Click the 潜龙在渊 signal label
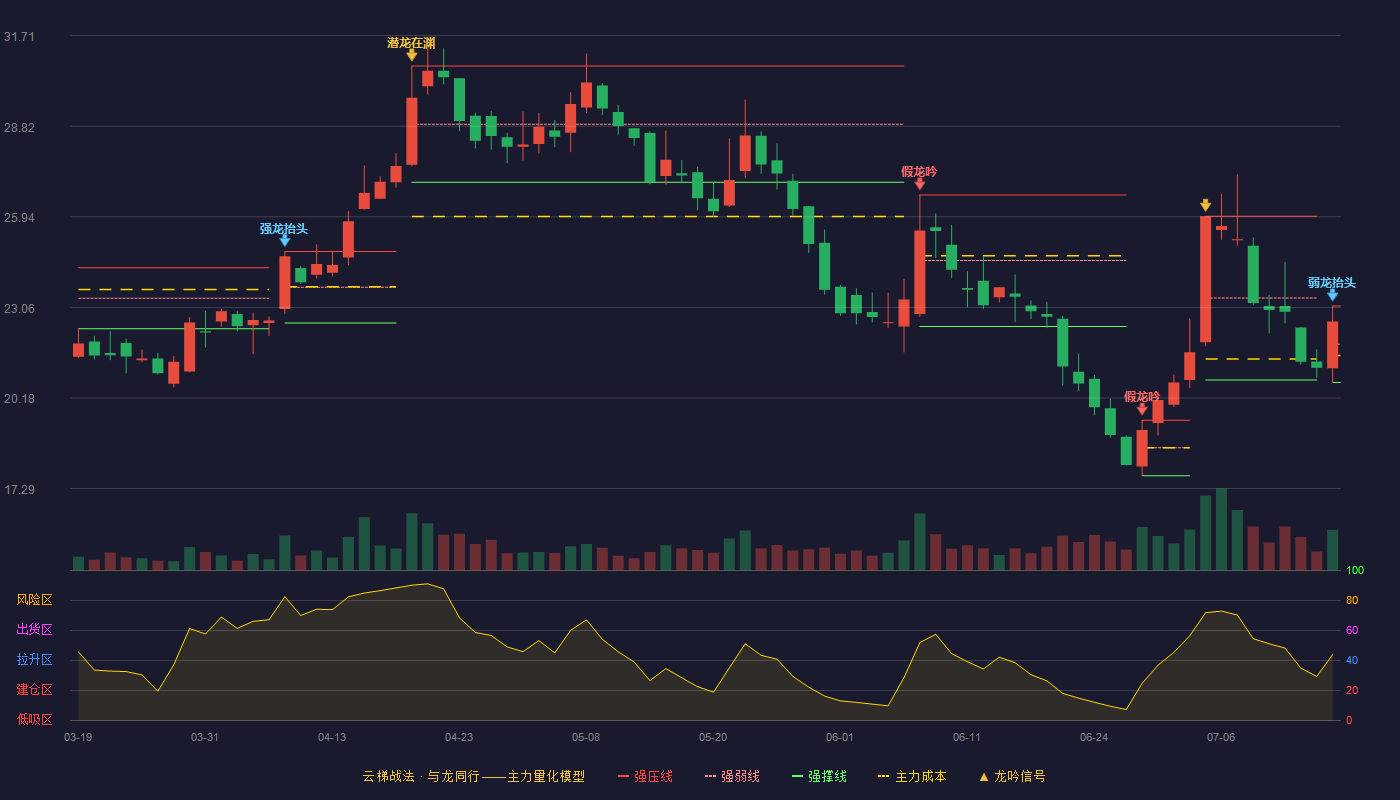Image resolution: width=1400 pixels, height=800 pixels. [x=411, y=43]
